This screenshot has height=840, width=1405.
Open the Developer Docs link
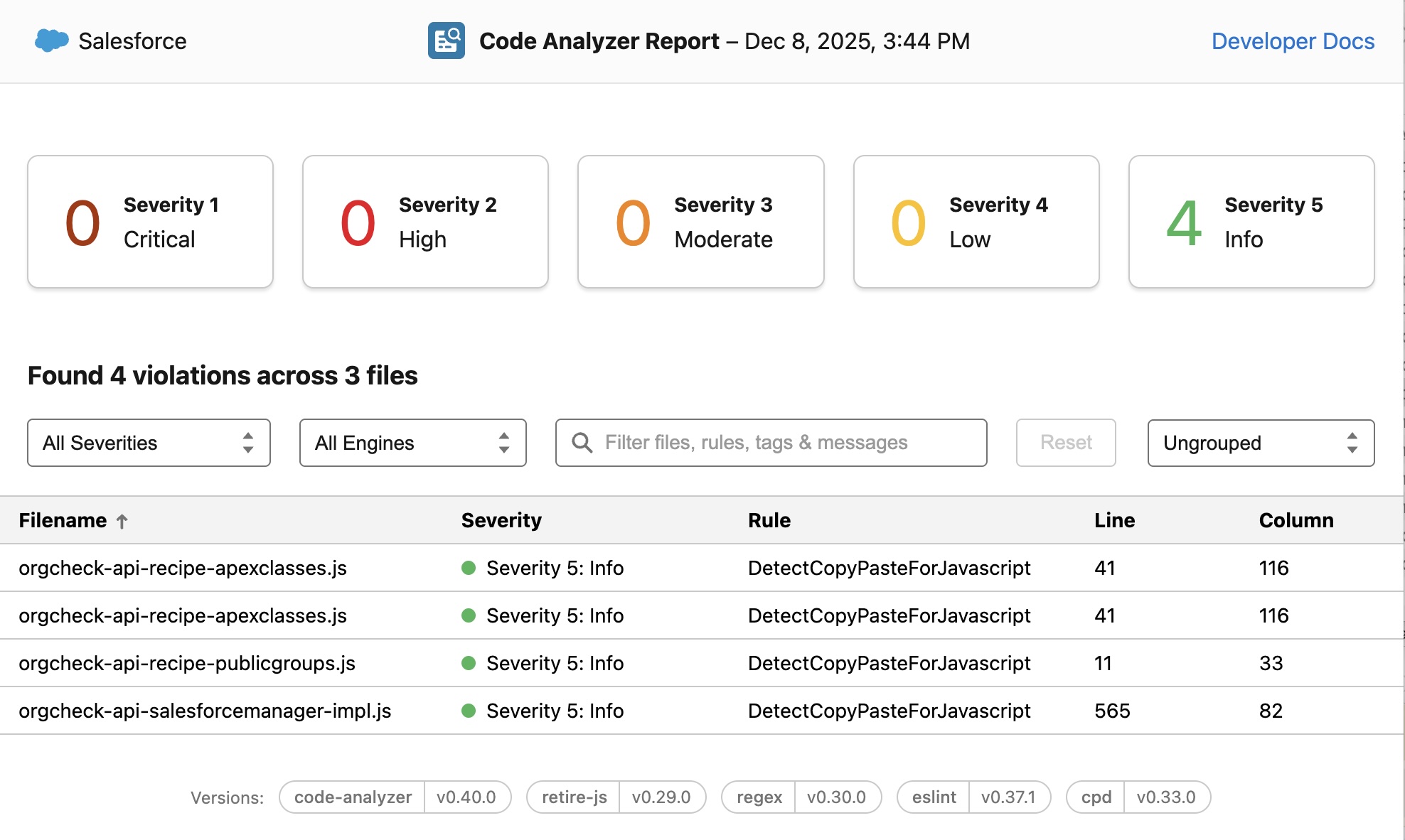[x=1293, y=41]
